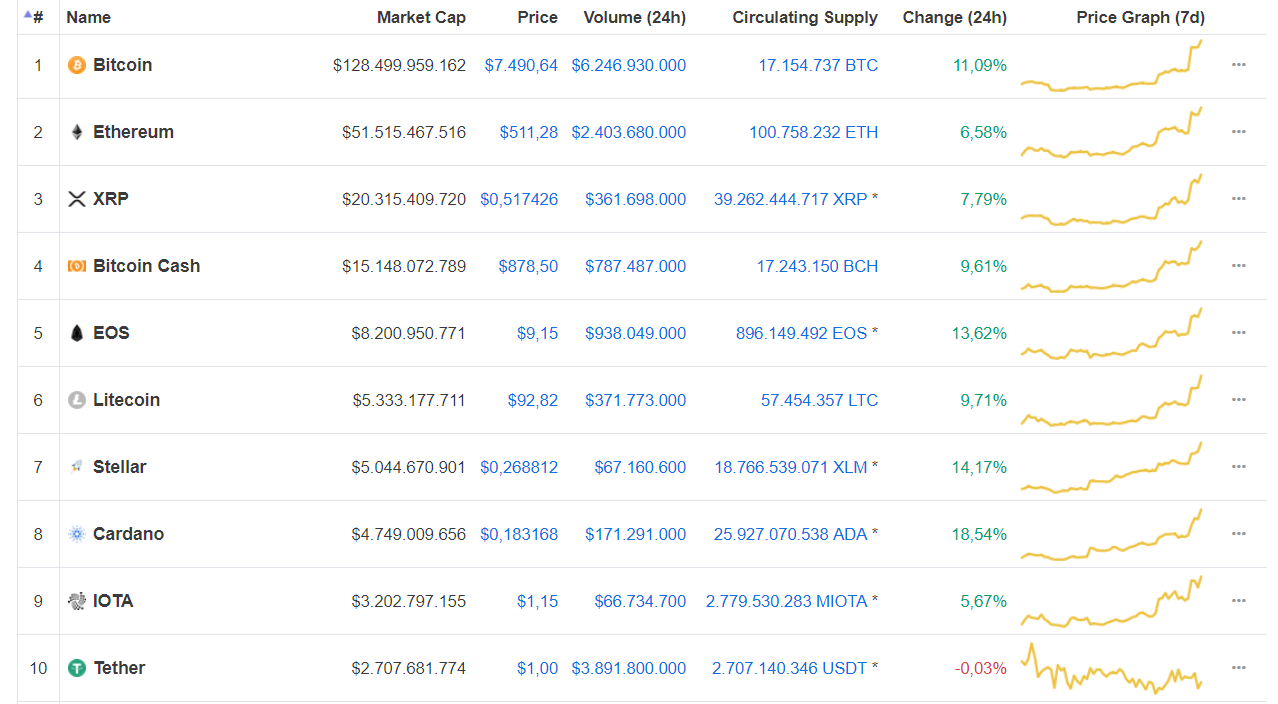The image size is (1278, 704).
Task: Open Bitcoin's price link
Action: click(x=521, y=65)
